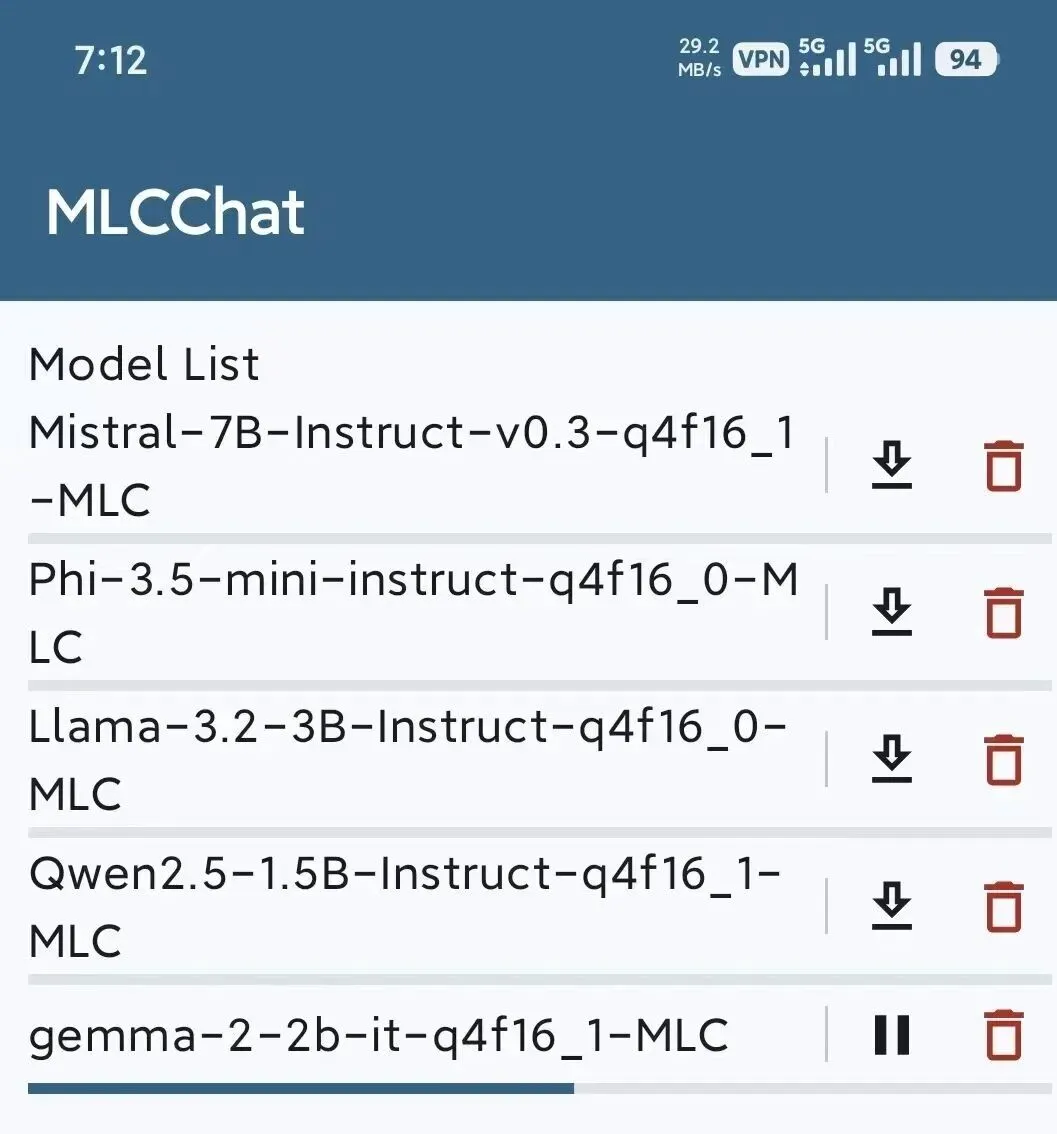Select the Llama-3.2-3B-Instruct model name
Viewport: 1057px width, 1134px height.
[x=408, y=759]
